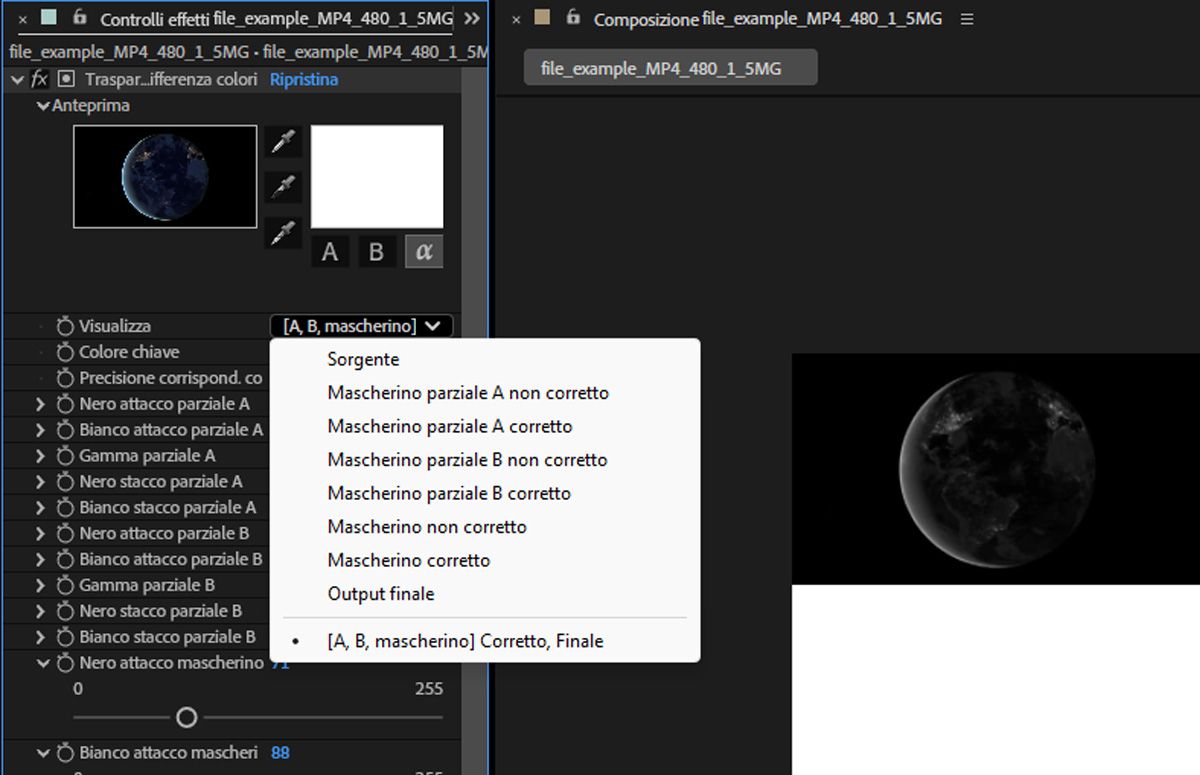Click the Earth preview thumbnail in Anteprima
This screenshot has height=775, width=1200.
[165, 177]
